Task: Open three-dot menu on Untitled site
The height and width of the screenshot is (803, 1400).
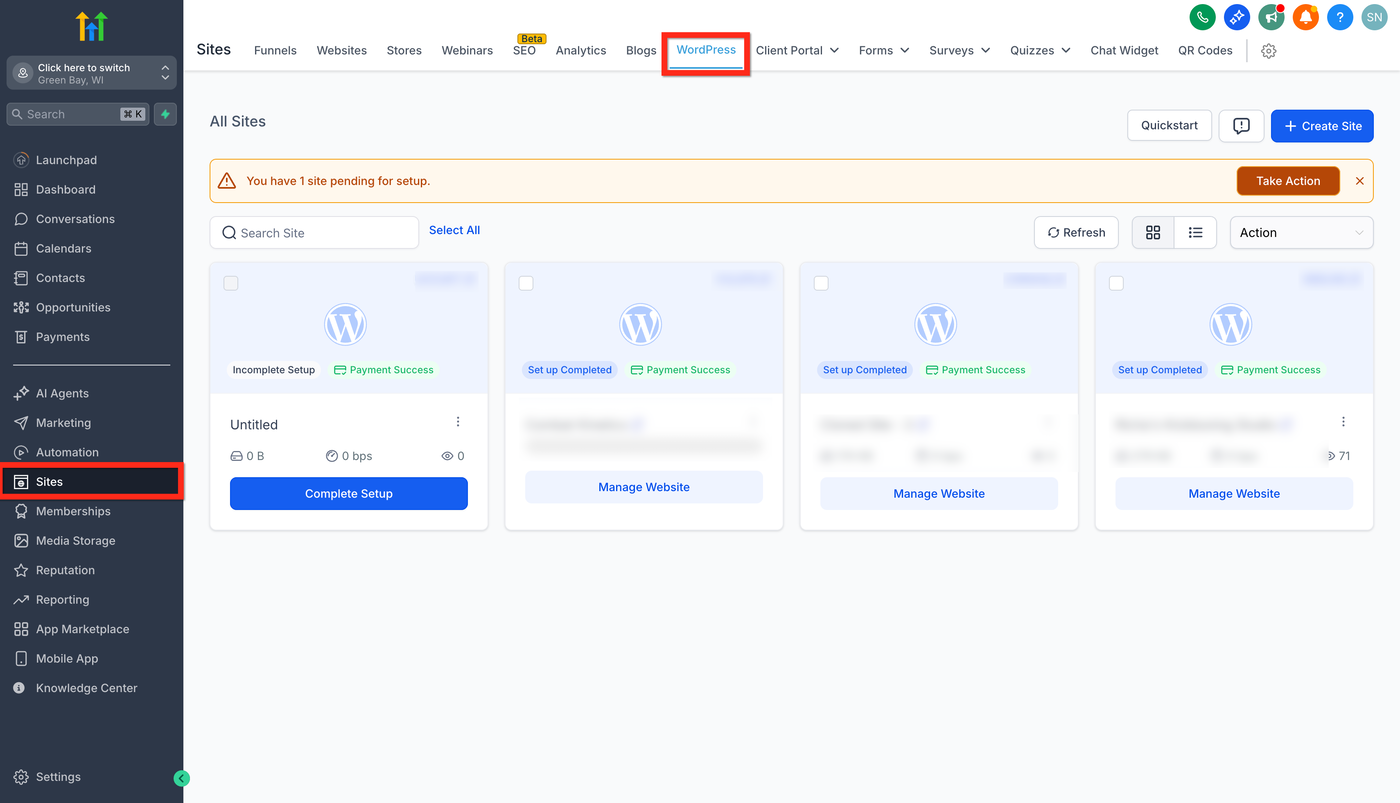Action: click(458, 422)
